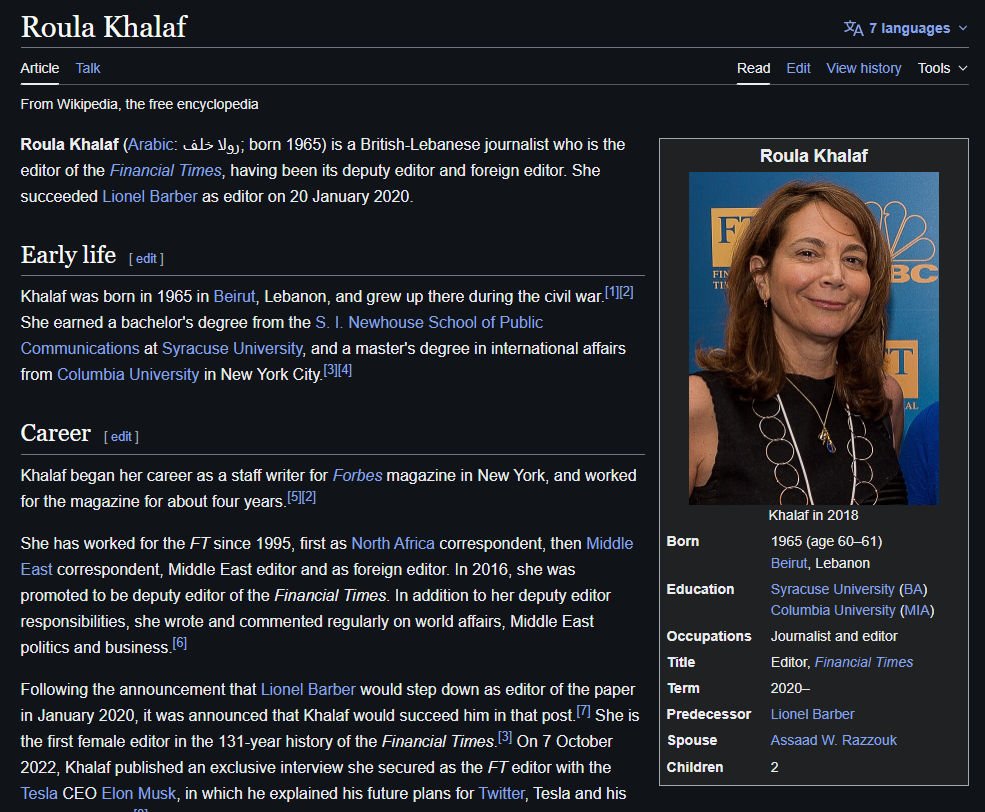This screenshot has width=985, height=812.
Task: Open Lionel Barber predecessor link in infobox
Action: pyautogui.click(x=812, y=714)
